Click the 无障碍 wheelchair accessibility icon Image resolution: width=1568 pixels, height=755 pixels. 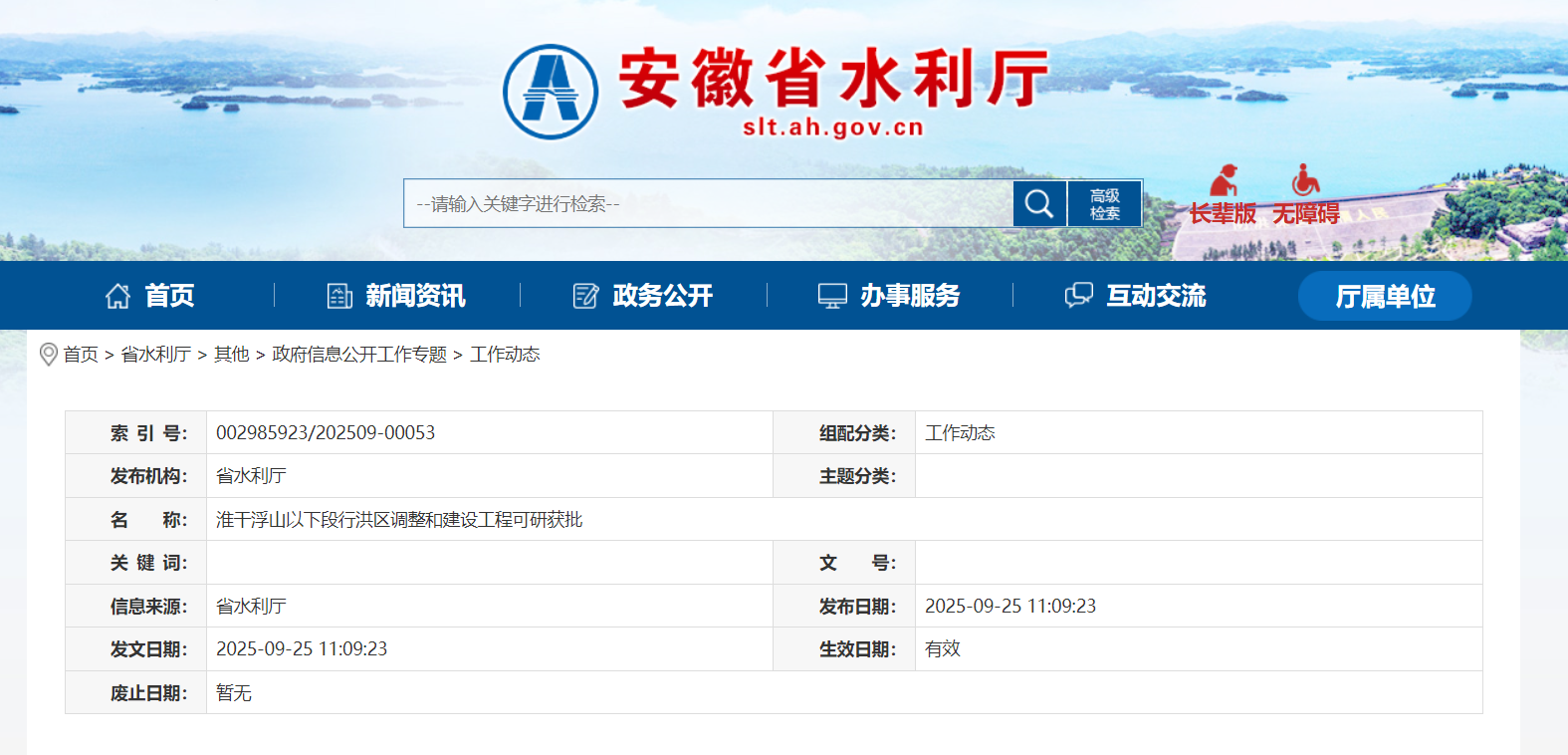coord(1305,180)
